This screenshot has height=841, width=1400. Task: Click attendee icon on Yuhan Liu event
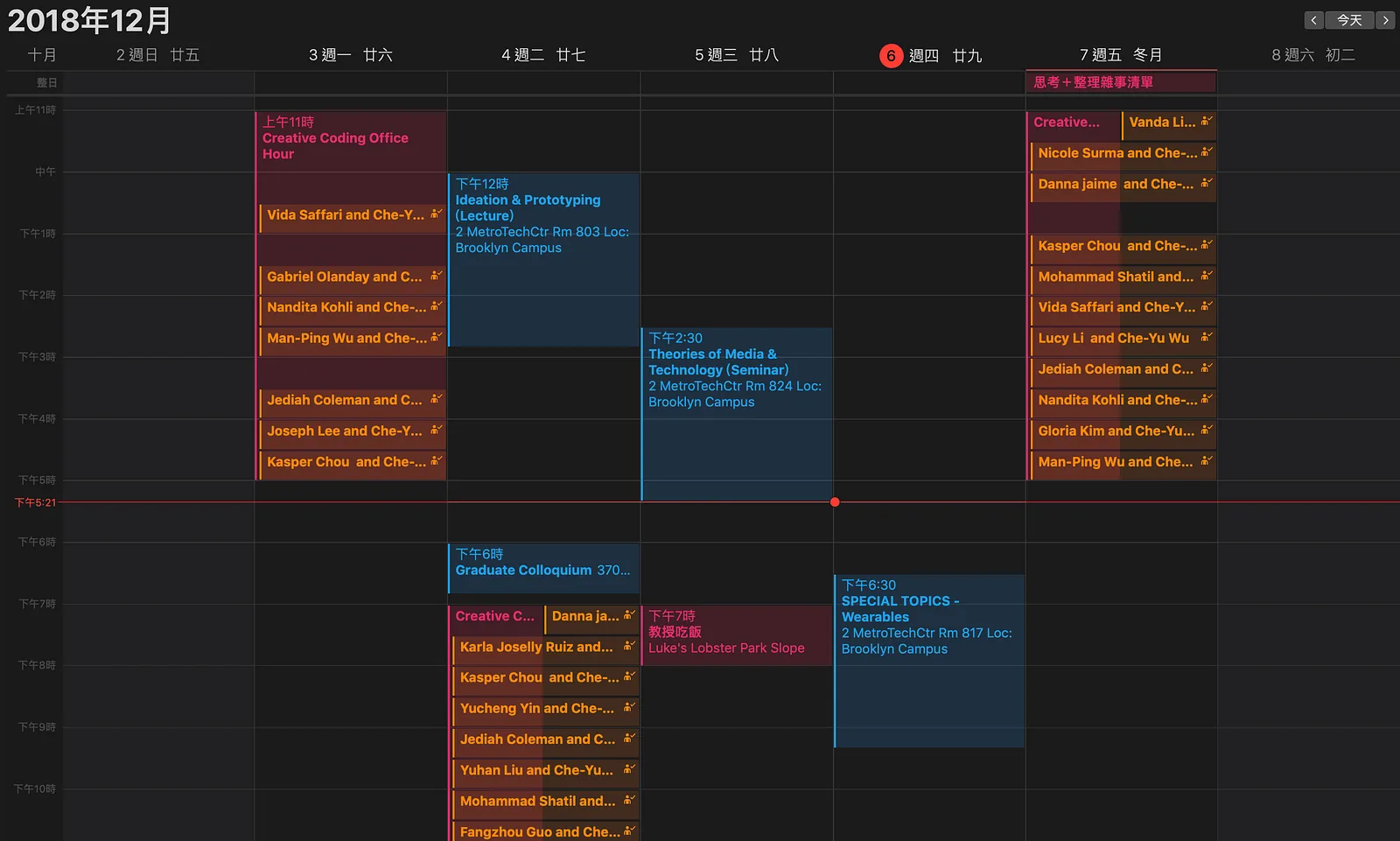pos(629,769)
